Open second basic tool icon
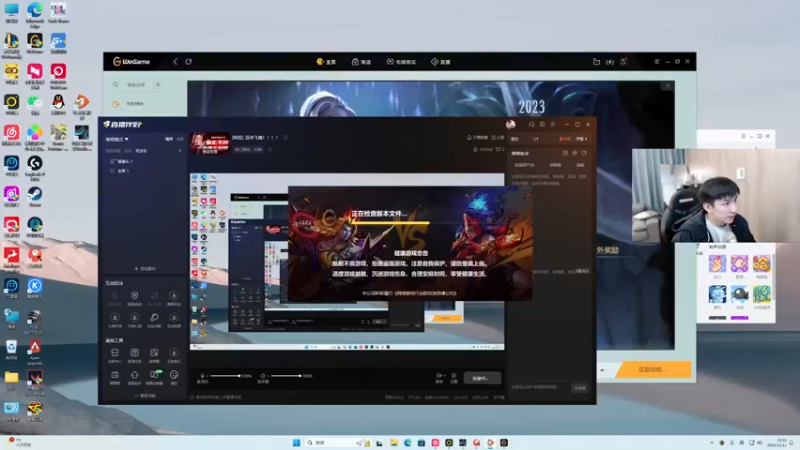Image resolution: width=800 pixels, height=450 pixels. 135,355
